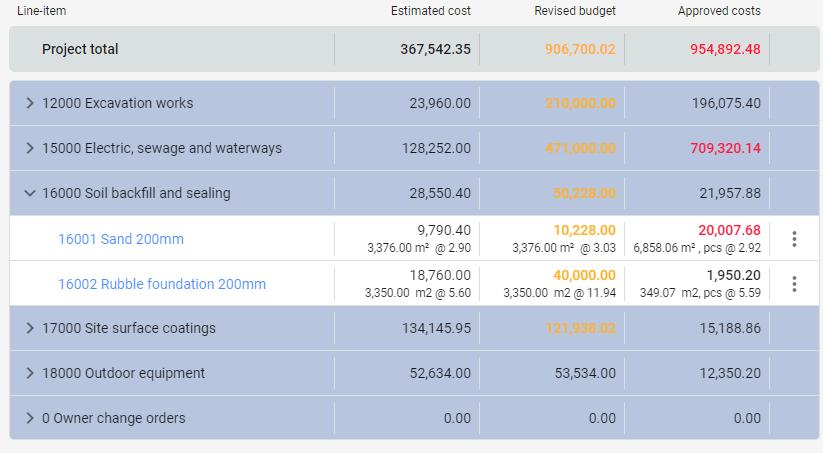Screen dimensions: 823x453
Task: Click Project total approved costs 954,892.48
Action: pyautogui.click(x=718, y=49)
